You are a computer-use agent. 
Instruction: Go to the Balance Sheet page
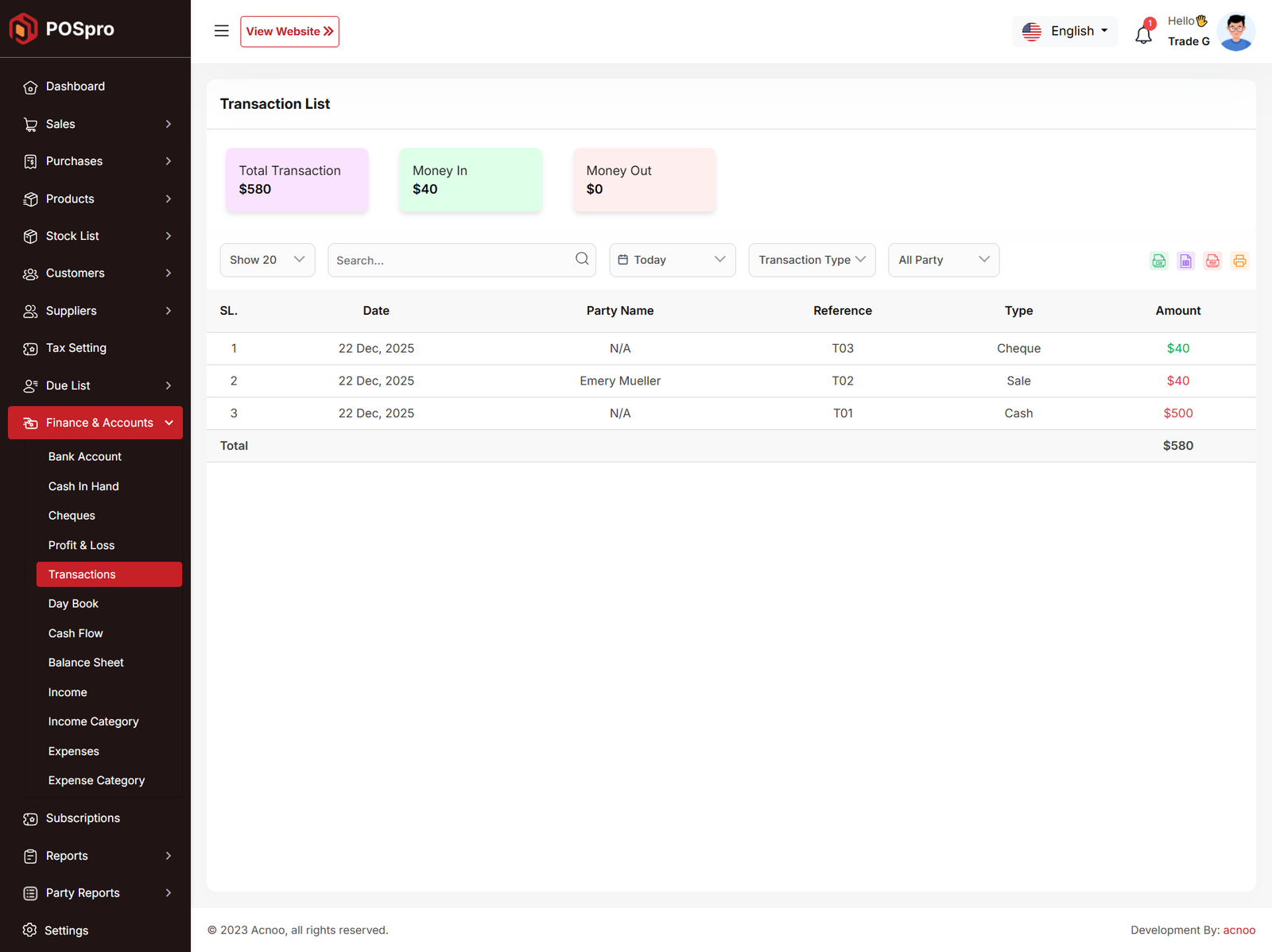coord(86,663)
